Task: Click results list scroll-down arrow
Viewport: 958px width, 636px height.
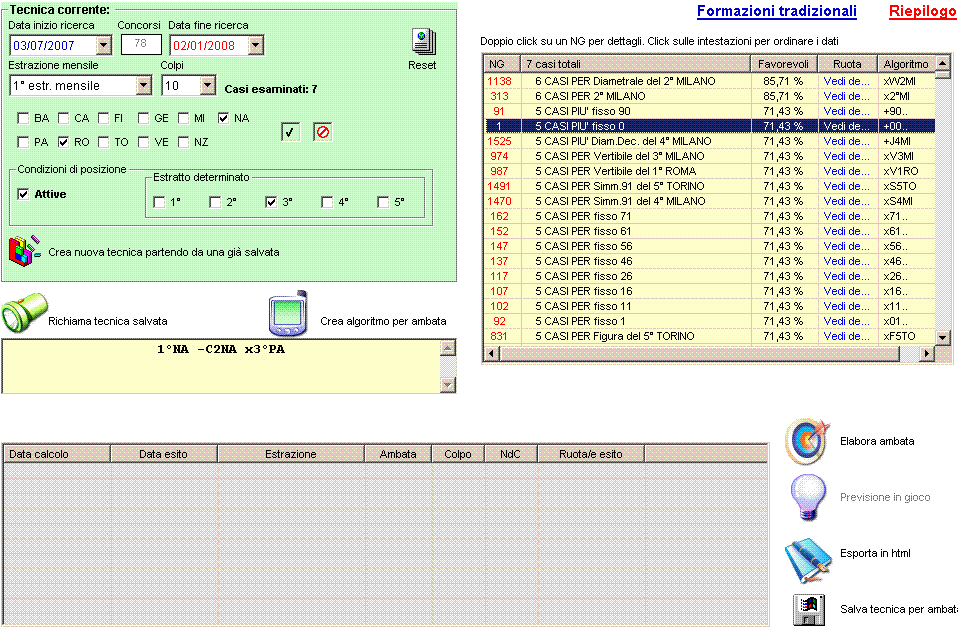Action: point(943,337)
